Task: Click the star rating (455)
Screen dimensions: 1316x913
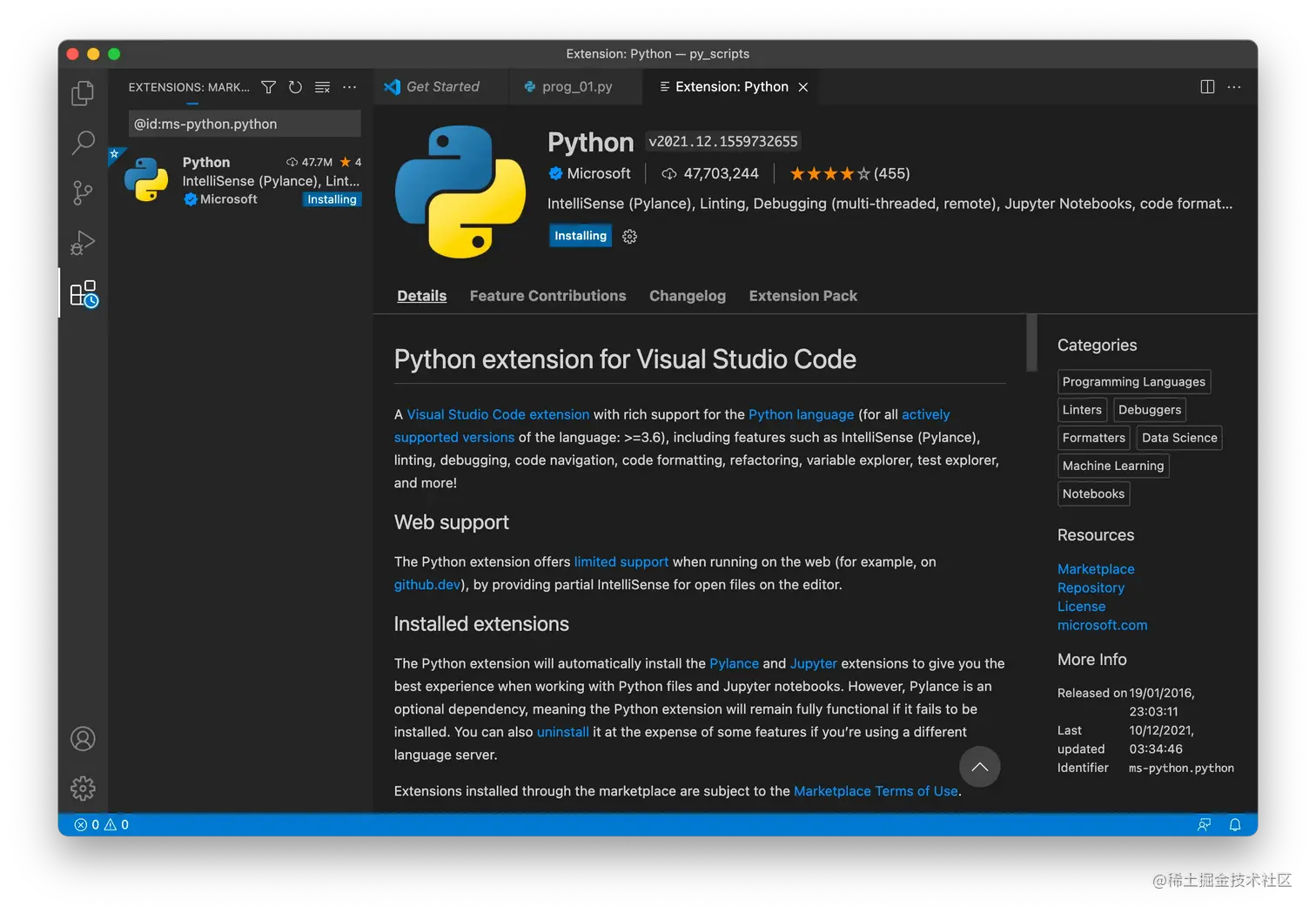Action: point(849,173)
